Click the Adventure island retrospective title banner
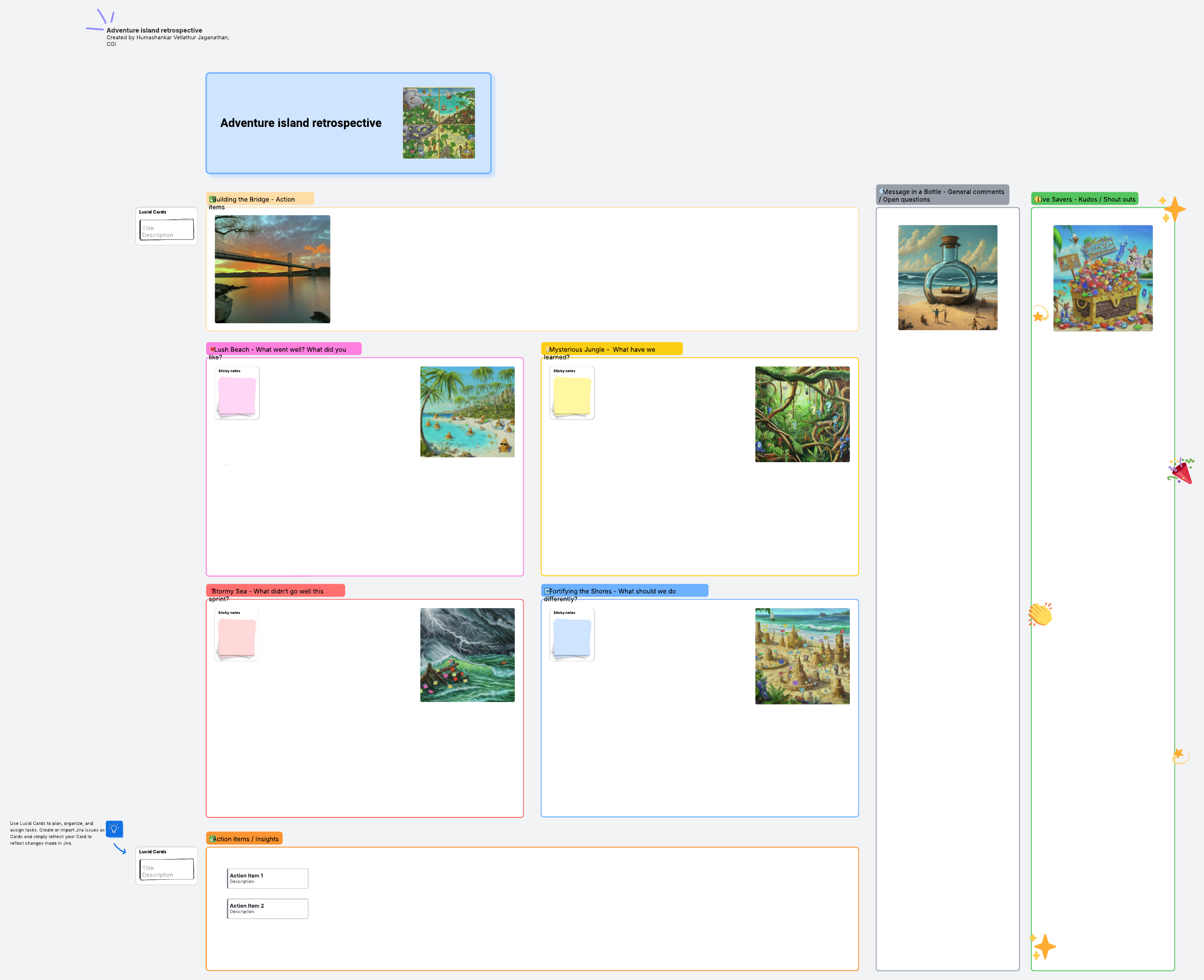Viewport: 1204px width, 980px height. [348, 123]
